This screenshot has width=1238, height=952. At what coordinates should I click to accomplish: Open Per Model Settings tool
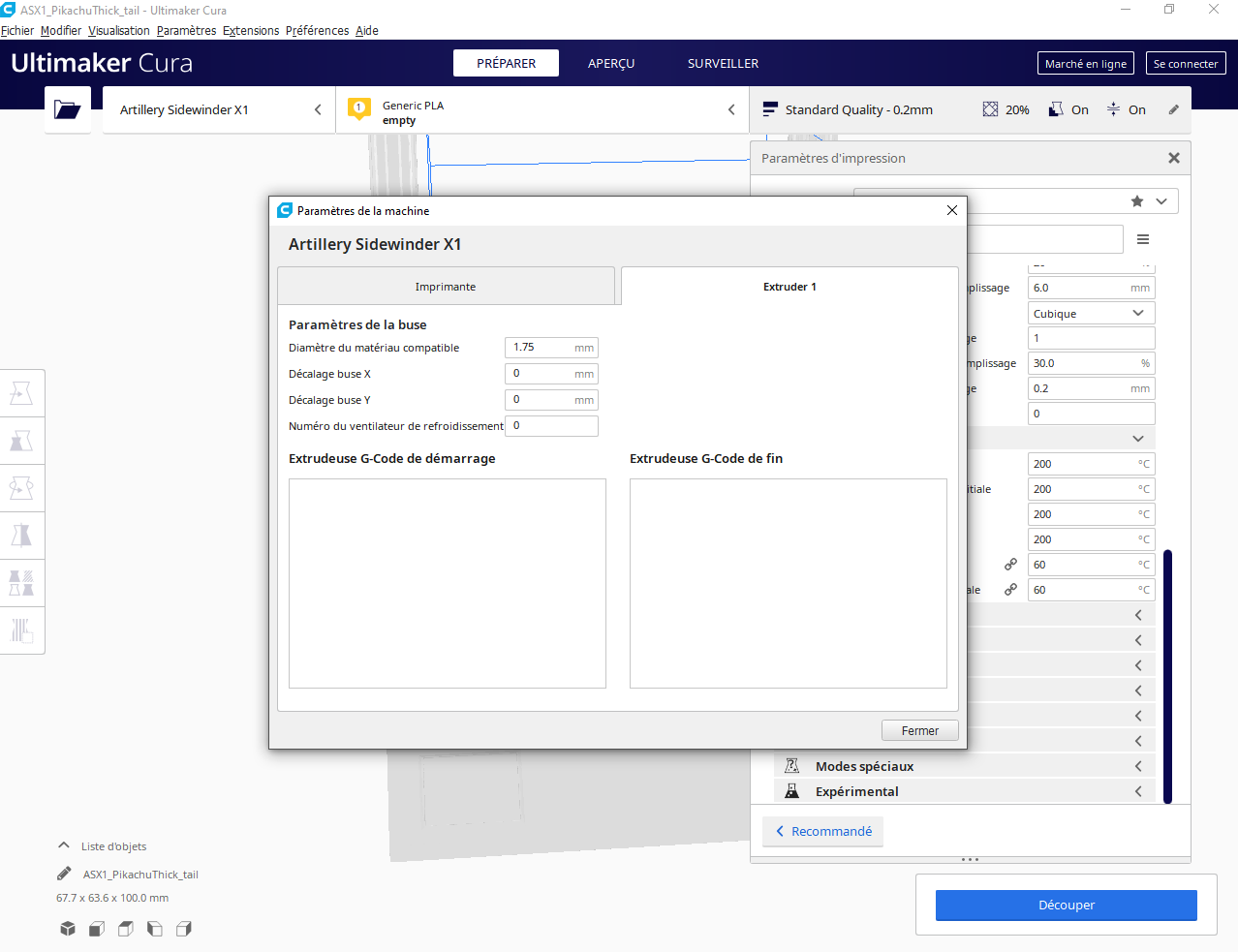click(21, 583)
